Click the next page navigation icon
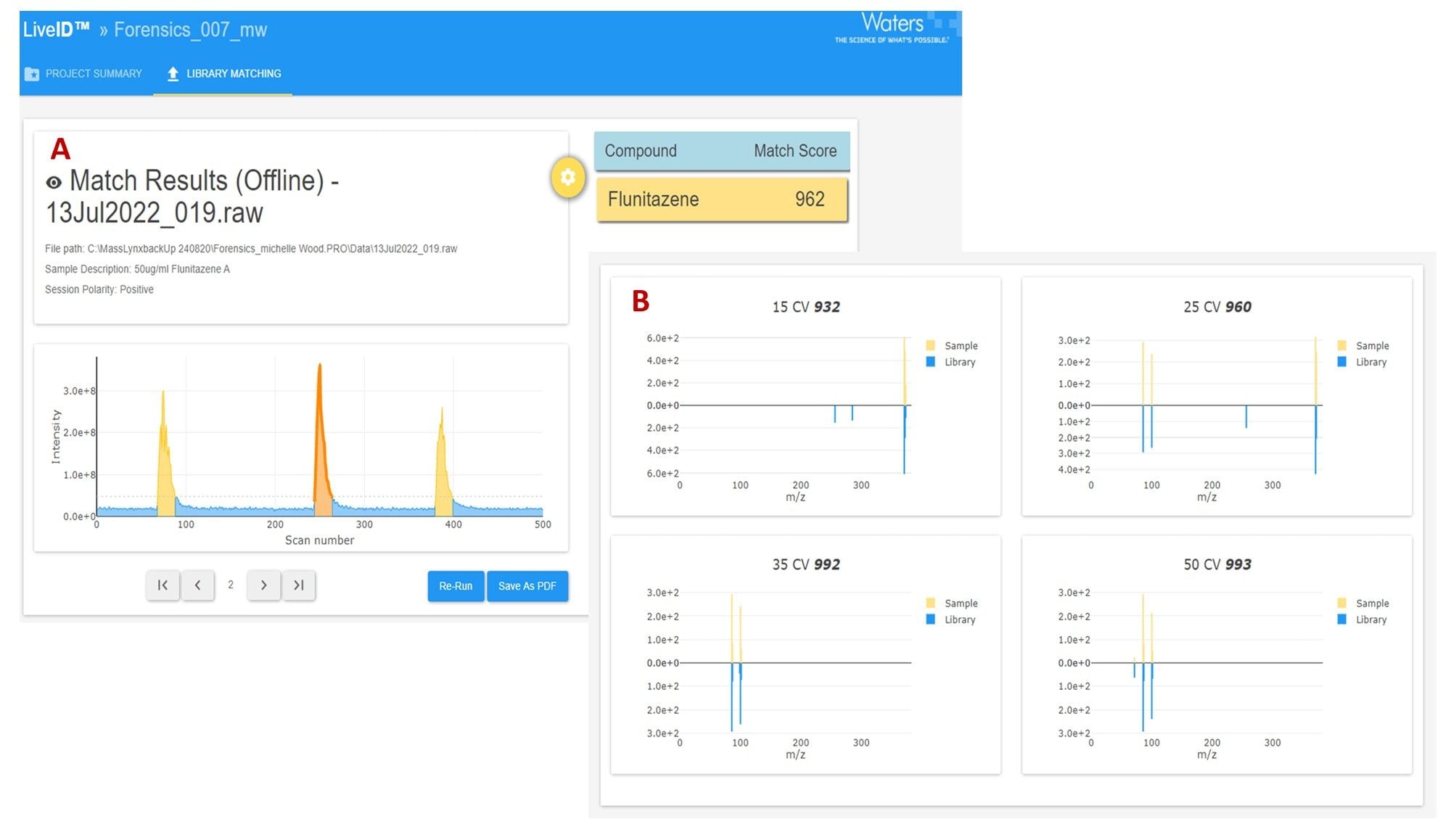The height and width of the screenshot is (840, 1451). coord(264,585)
